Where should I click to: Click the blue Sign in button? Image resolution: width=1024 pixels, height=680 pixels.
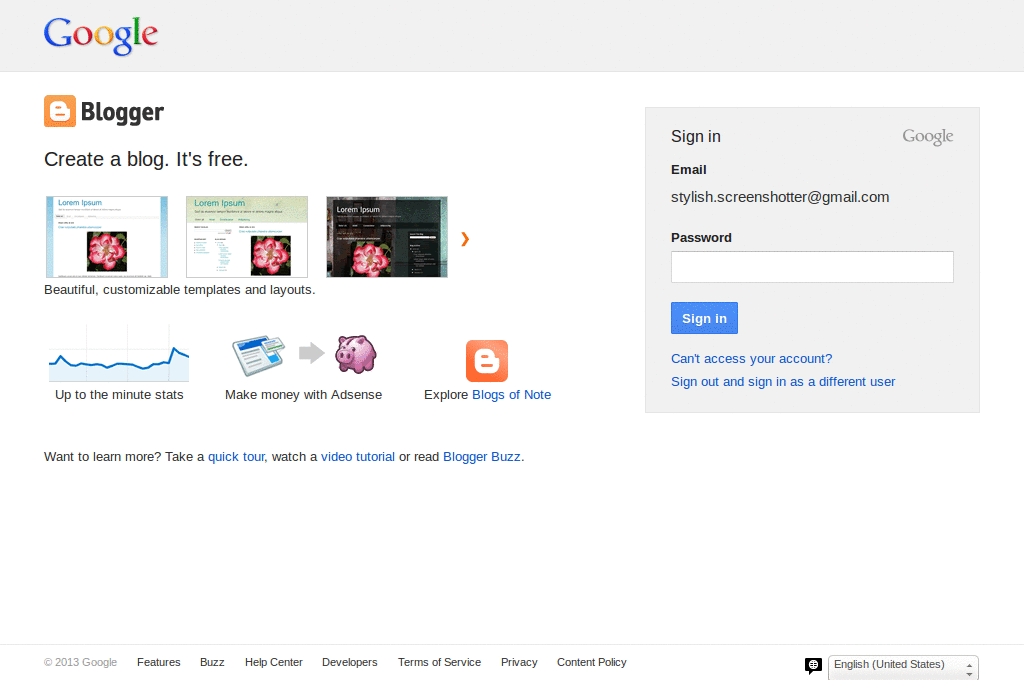[x=704, y=318]
